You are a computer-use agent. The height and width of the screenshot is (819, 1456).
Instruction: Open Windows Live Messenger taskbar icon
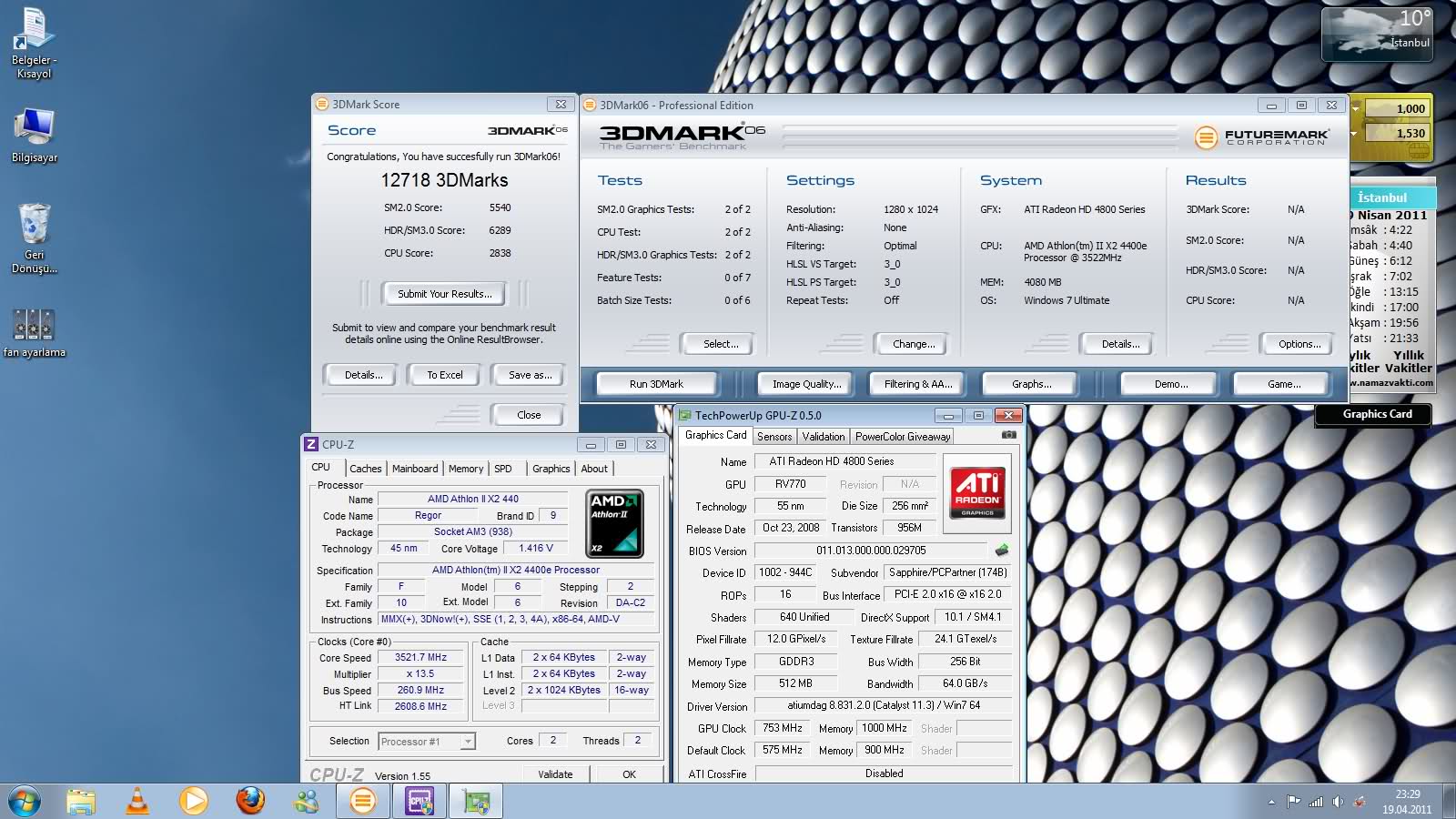click(307, 801)
